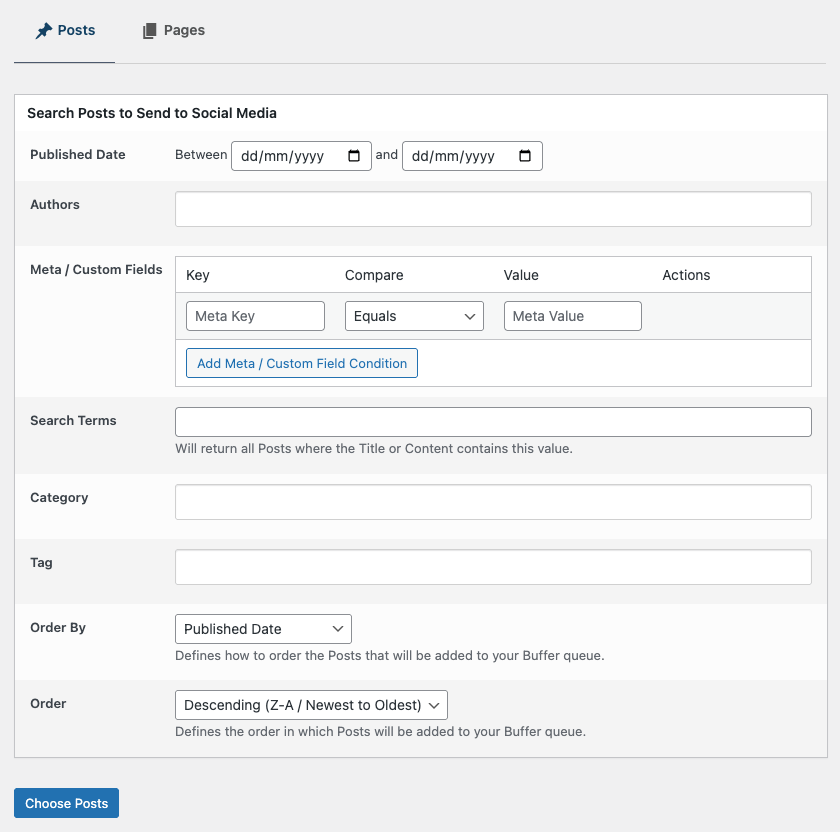Click the 'Order By' label
This screenshot has height=832, width=840.
(x=58, y=627)
